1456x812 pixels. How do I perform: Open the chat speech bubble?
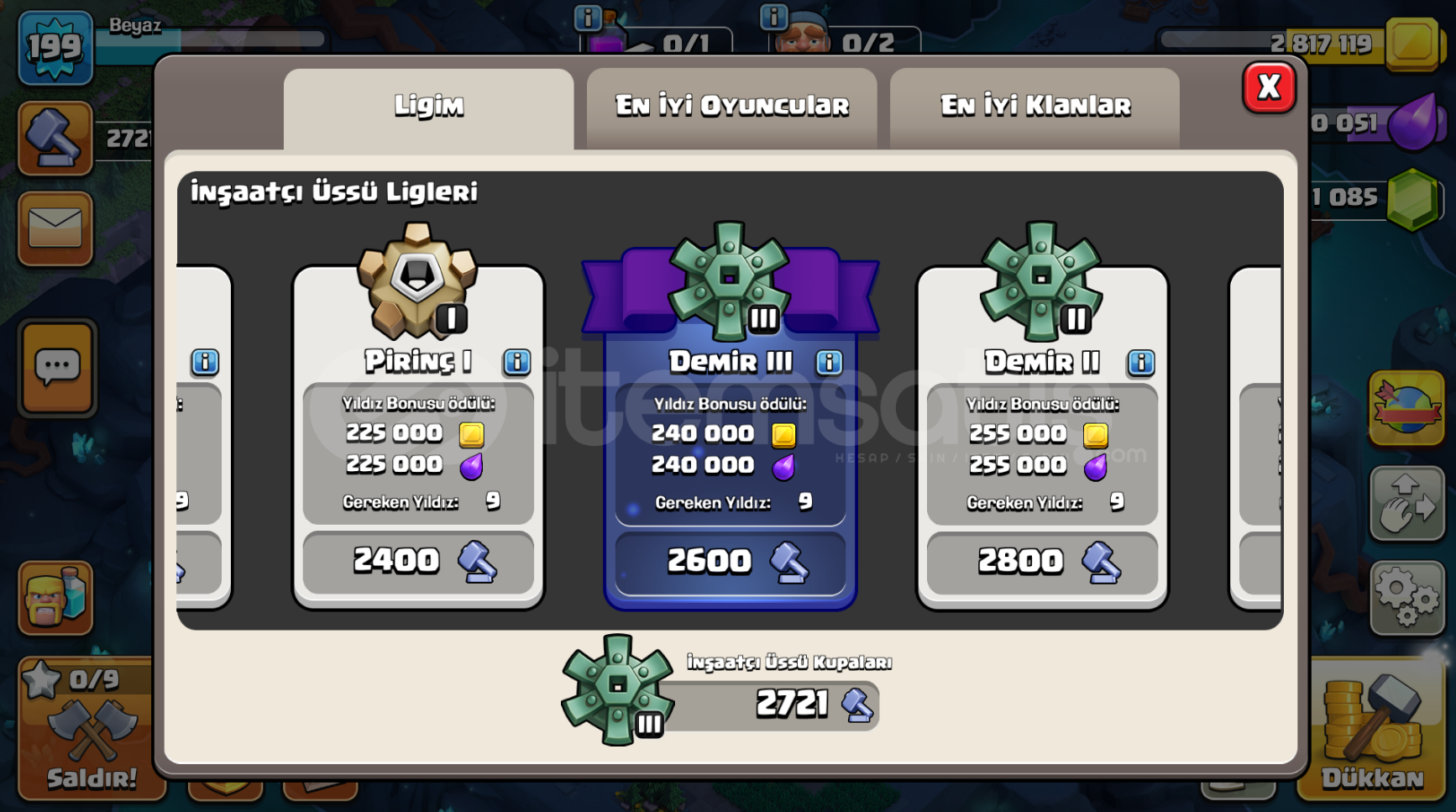click(57, 368)
